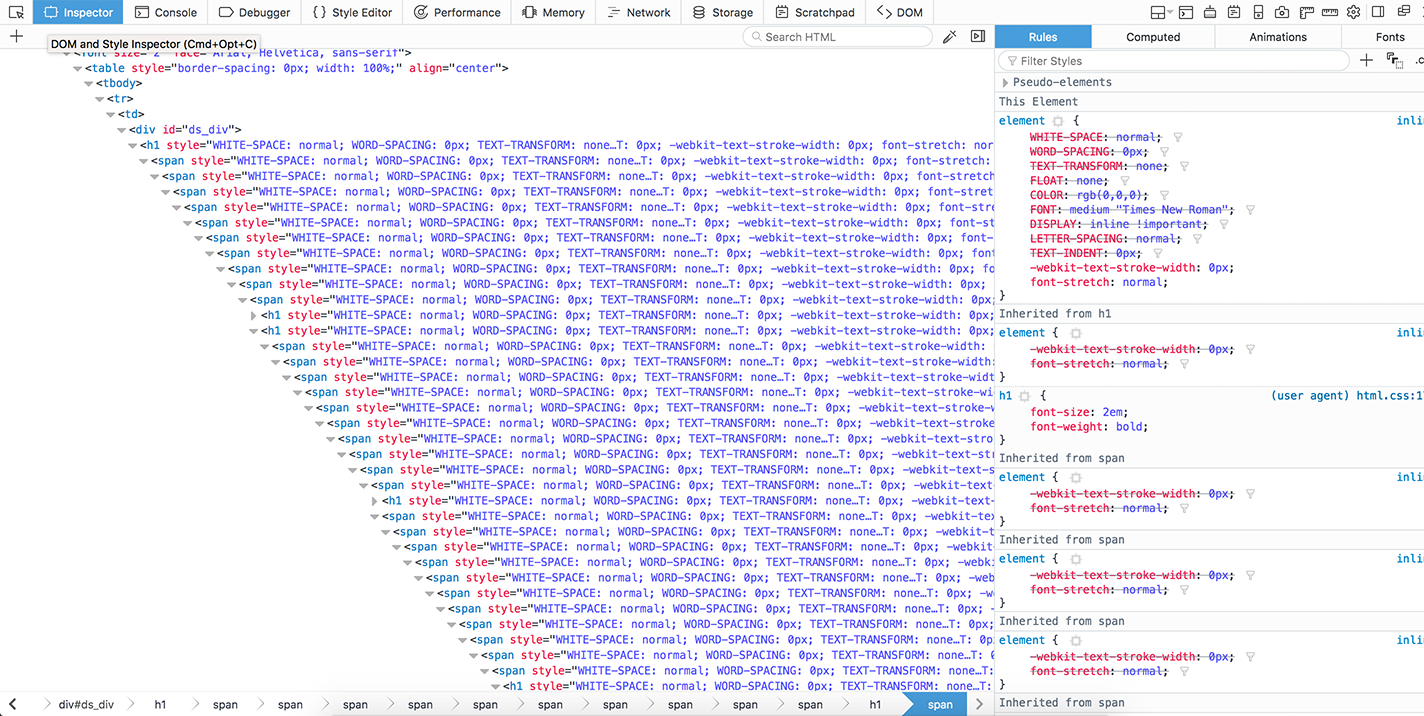
Task: Select div#ds_div in the breadcrumb bar
Action: coord(86,704)
